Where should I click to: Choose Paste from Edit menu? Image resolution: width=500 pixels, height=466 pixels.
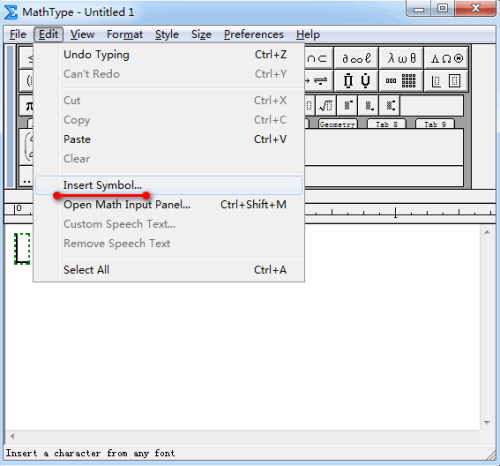click(169, 139)
